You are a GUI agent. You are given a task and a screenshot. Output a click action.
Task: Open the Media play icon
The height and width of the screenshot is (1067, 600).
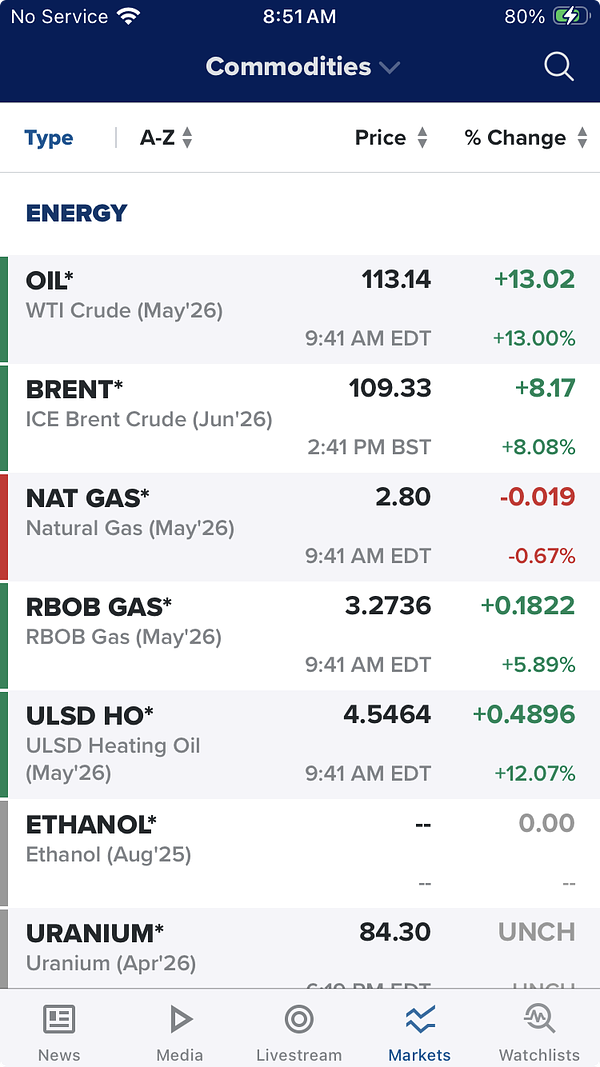(180, 1019)
